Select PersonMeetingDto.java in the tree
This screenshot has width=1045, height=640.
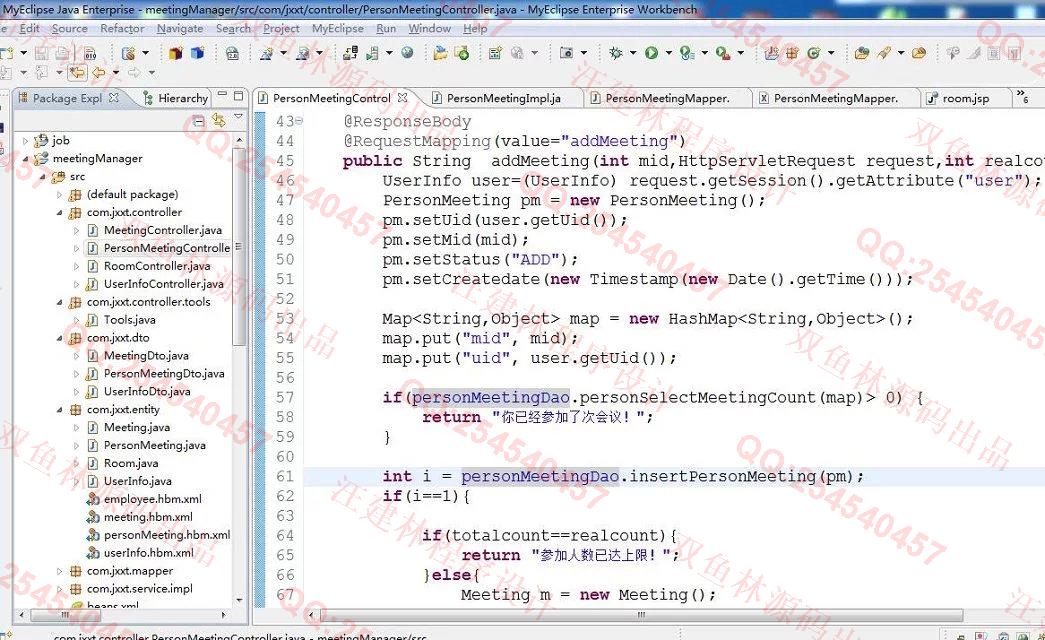[x=164, y=374]
